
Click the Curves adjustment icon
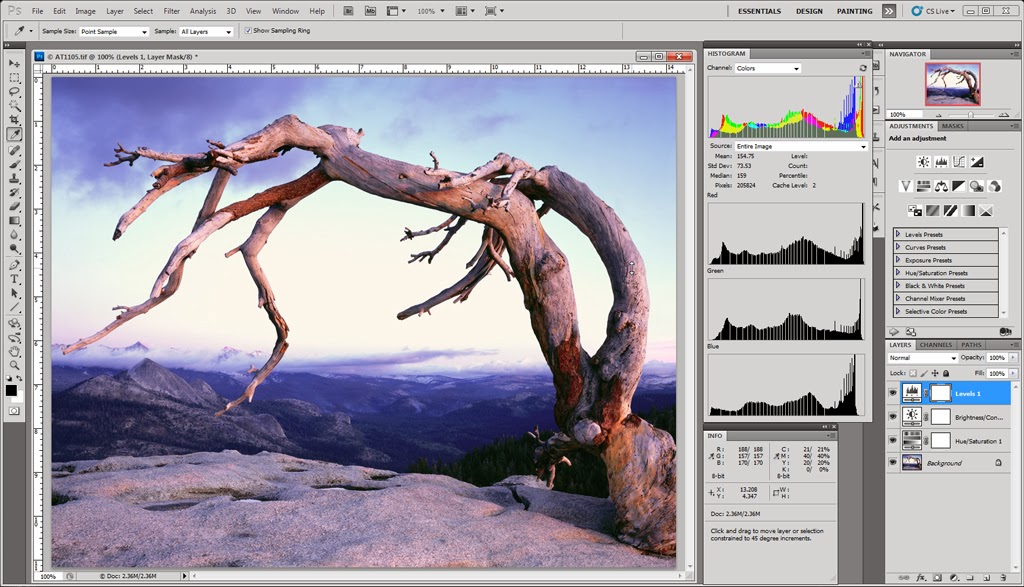[959, 161]
